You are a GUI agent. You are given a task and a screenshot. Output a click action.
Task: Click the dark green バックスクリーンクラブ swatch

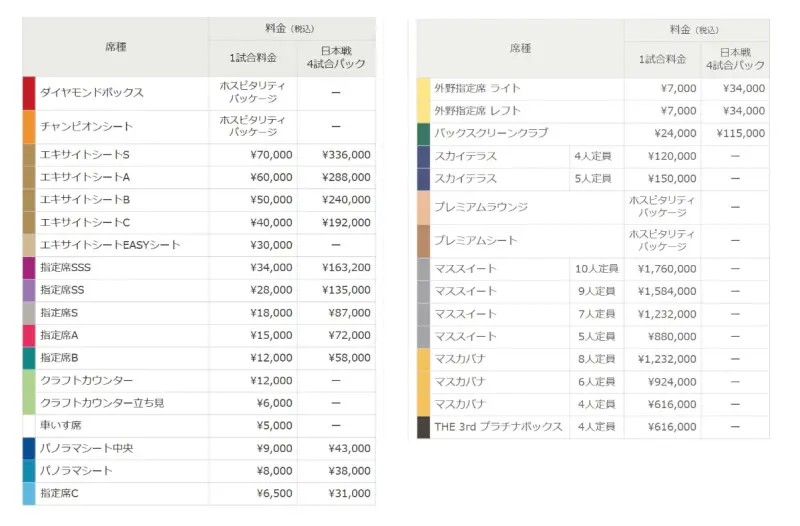[x=424, y=133]
